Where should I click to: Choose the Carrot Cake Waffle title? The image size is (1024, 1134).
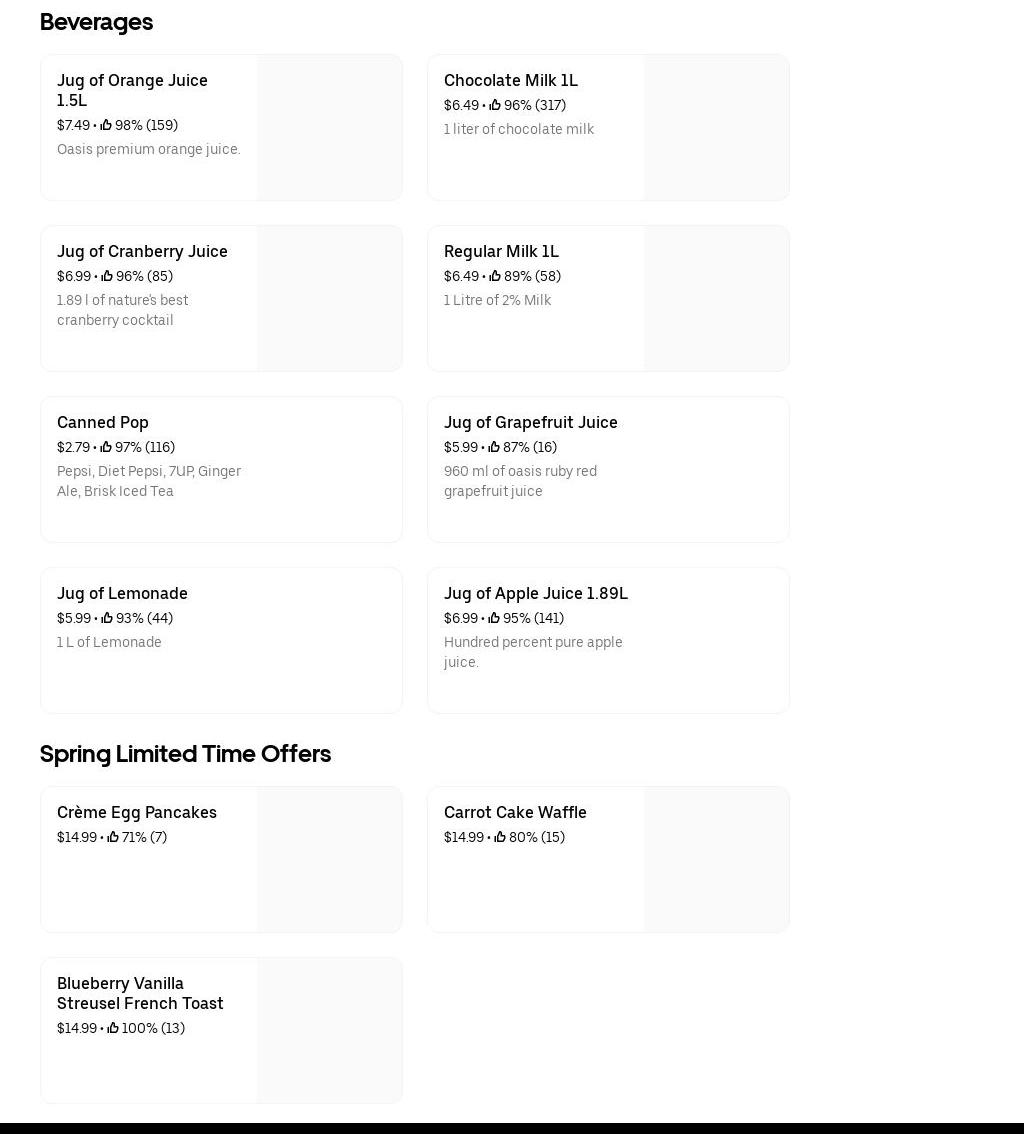tap(515, 812)
